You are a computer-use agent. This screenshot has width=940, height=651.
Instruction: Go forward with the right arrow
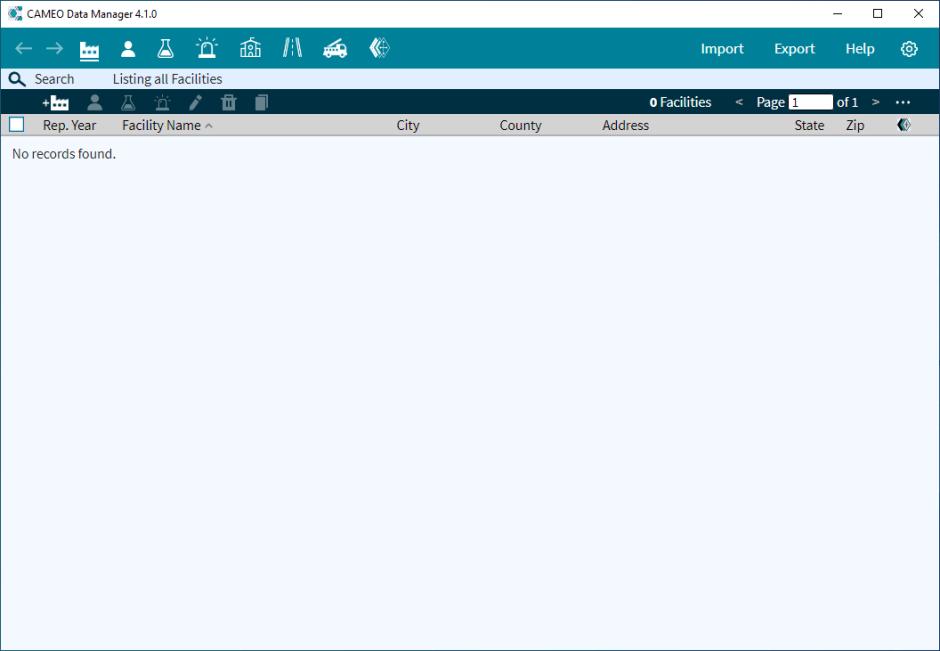(55, 49)
